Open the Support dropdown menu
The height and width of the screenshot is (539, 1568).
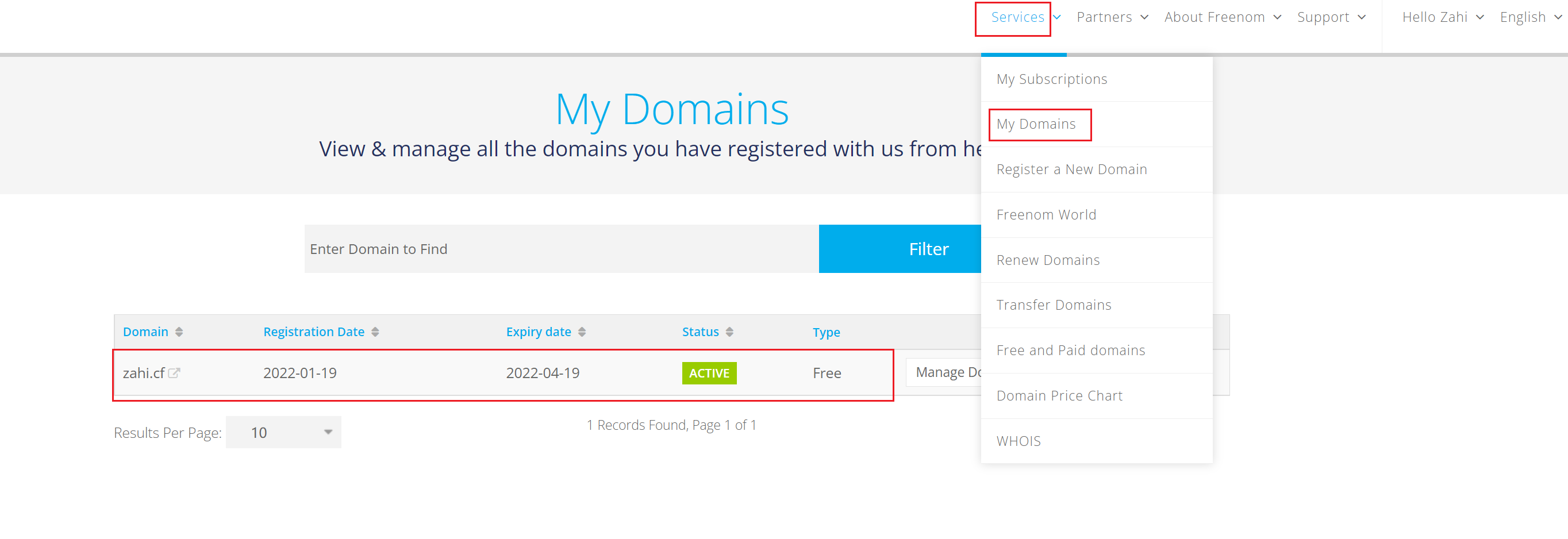[x=1331, y=18]
